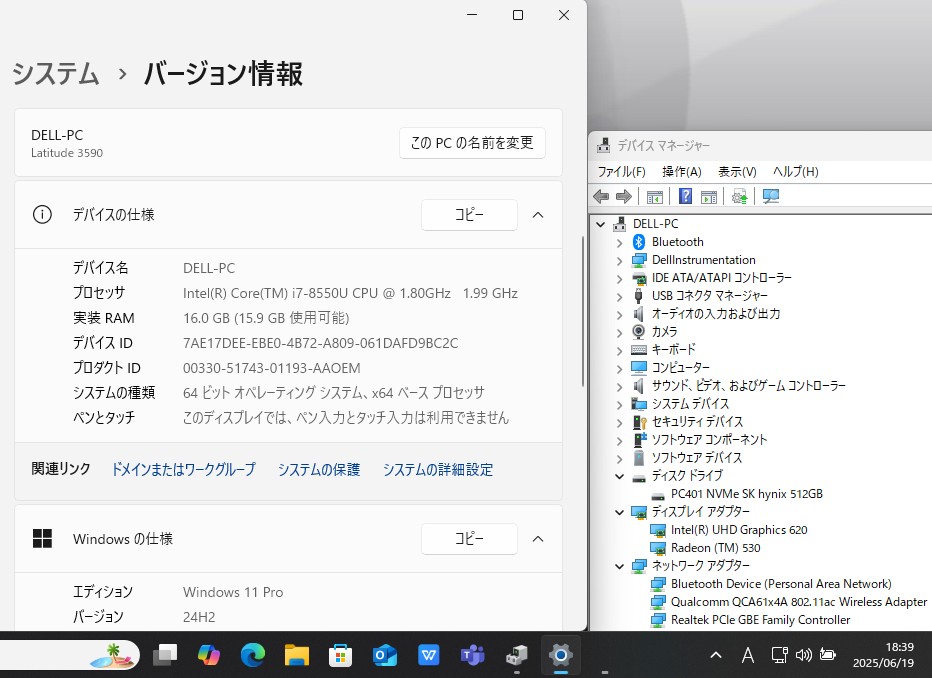This screenshot has width=932, height=678.
Task: Go back to システム breadcrumb
Action: point(55,74)
